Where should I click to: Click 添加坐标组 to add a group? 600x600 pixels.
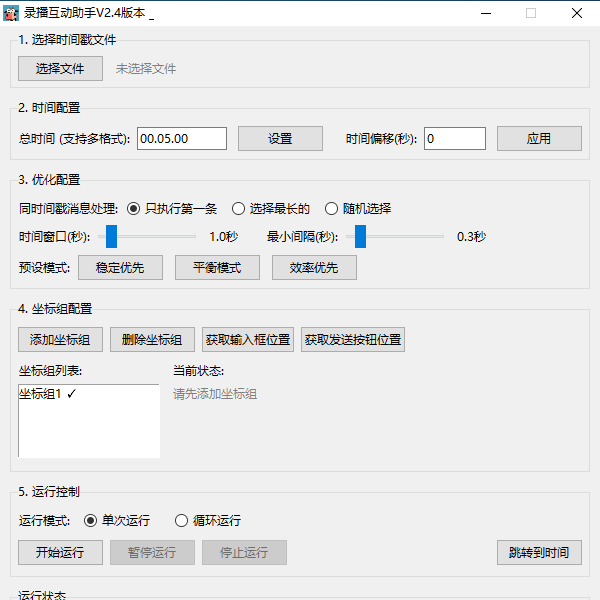pos(60,340)
